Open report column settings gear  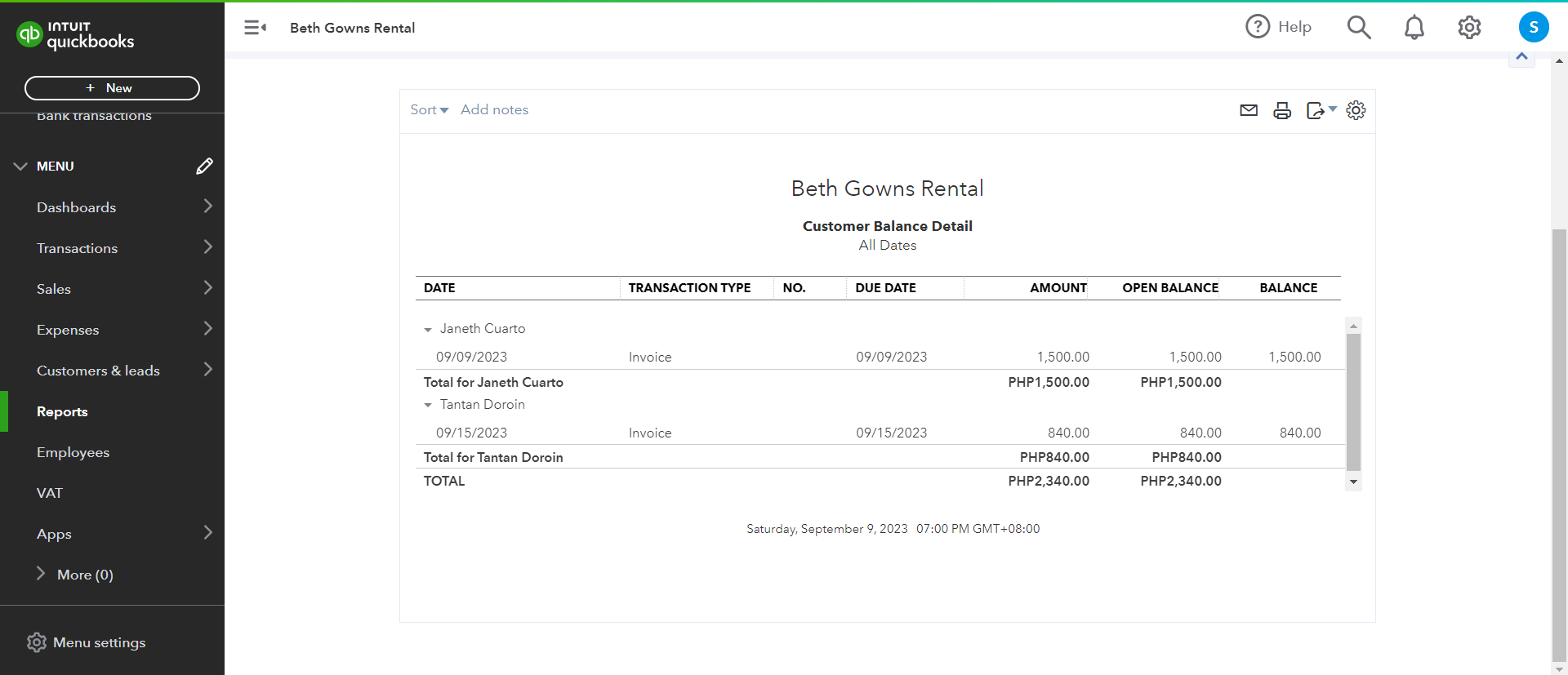click(x=1356, y=110)
